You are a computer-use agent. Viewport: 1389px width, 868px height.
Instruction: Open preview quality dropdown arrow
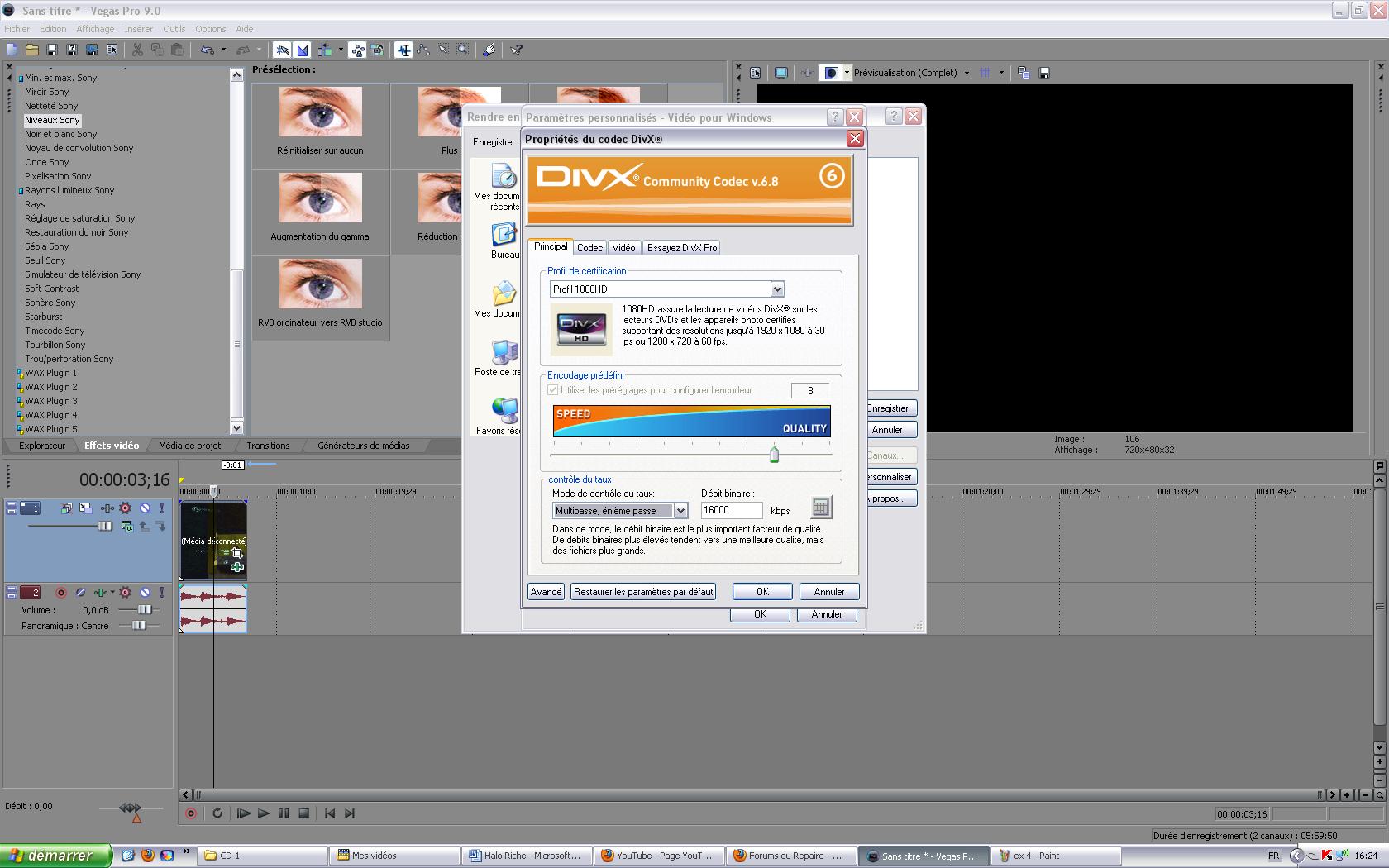pyautogui.click(x=967, y=73)
